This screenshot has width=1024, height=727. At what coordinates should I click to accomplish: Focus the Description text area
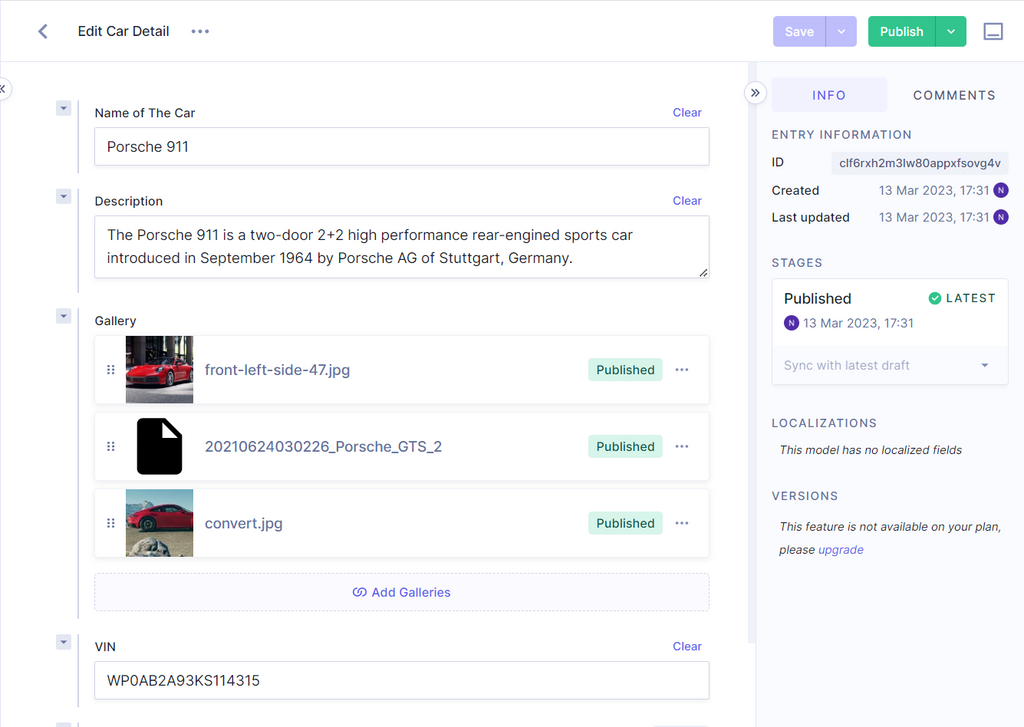click(402, 247)
